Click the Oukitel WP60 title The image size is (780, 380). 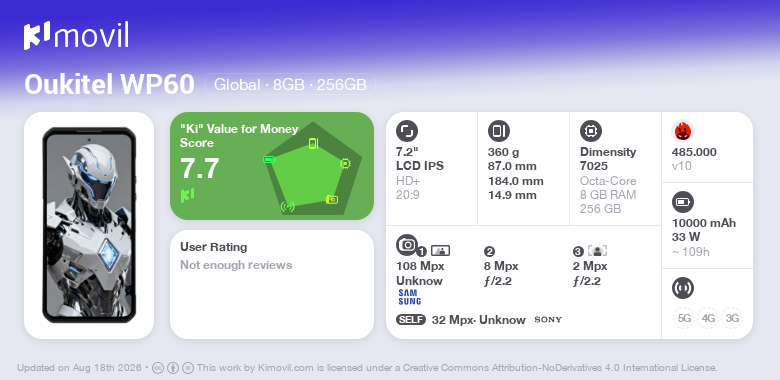click(x=109, y=85)
